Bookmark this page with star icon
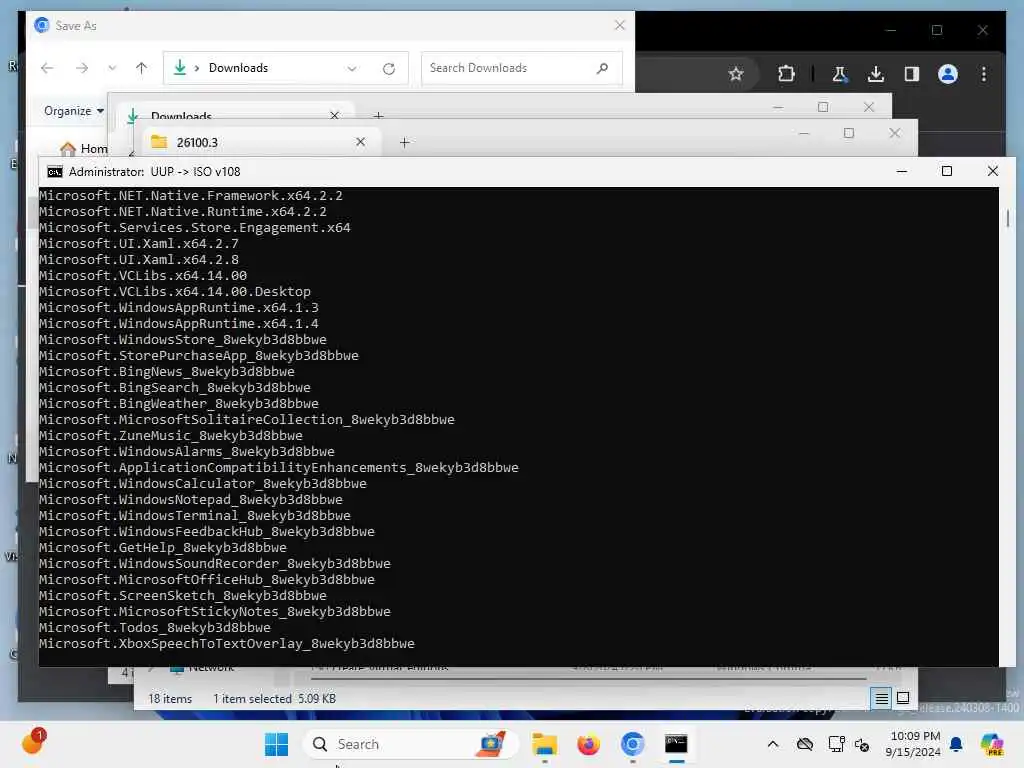 click(x=736, y=74)
